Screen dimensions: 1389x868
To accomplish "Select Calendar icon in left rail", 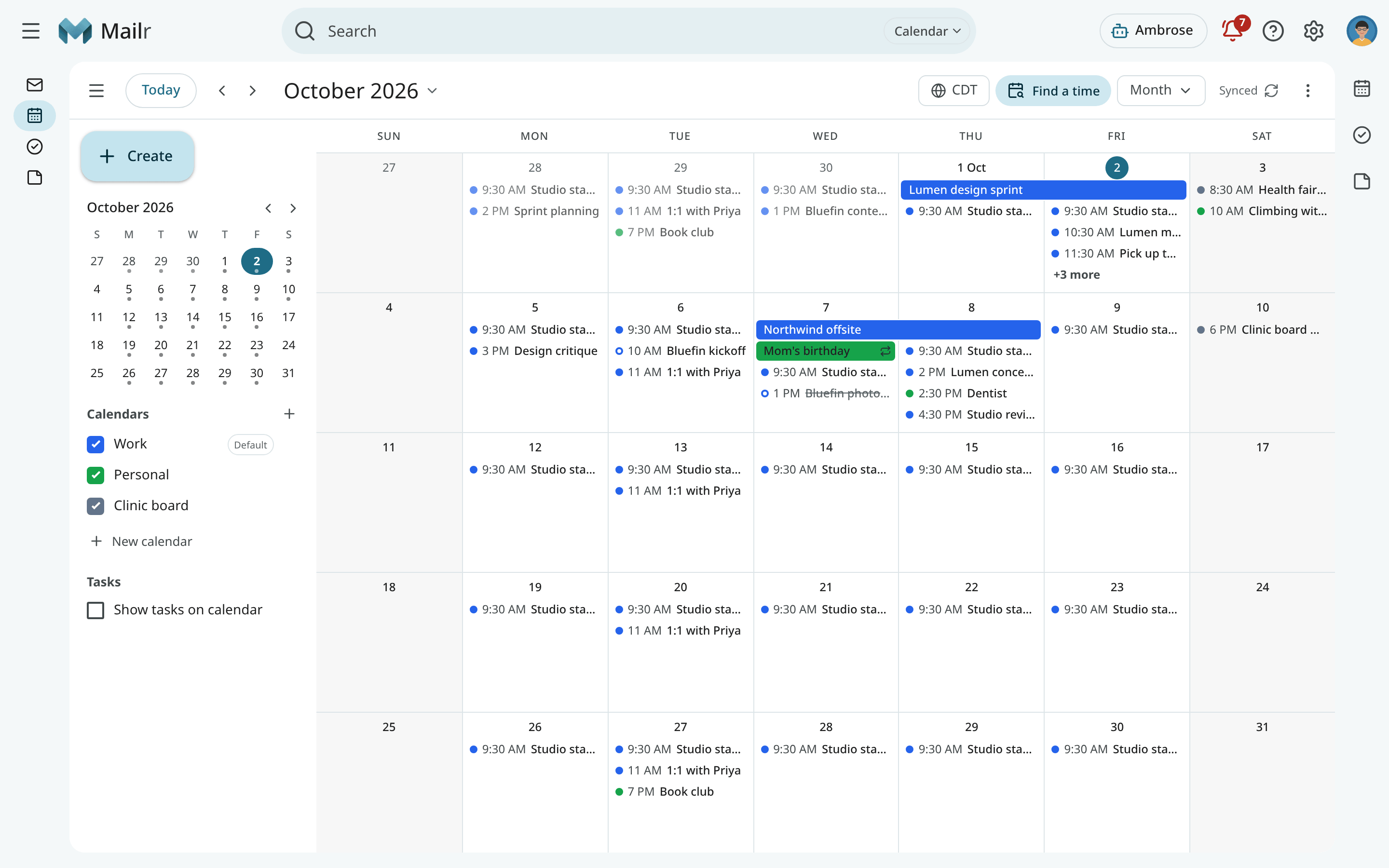I will coord(34,116).
